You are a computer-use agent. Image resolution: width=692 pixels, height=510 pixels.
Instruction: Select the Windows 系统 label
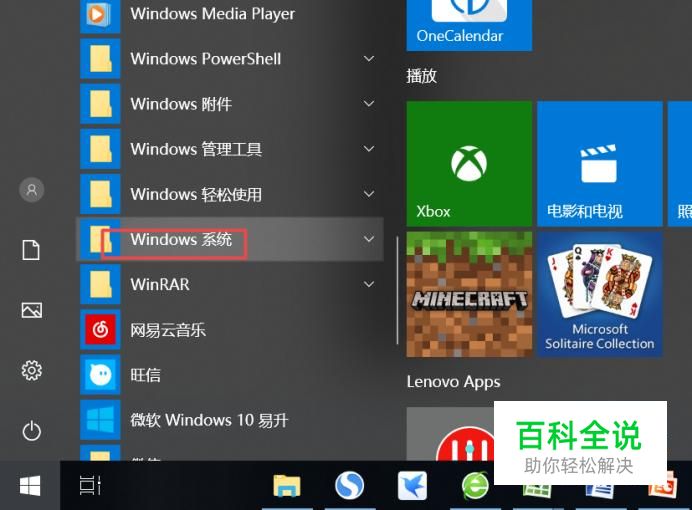pos(181,239)
